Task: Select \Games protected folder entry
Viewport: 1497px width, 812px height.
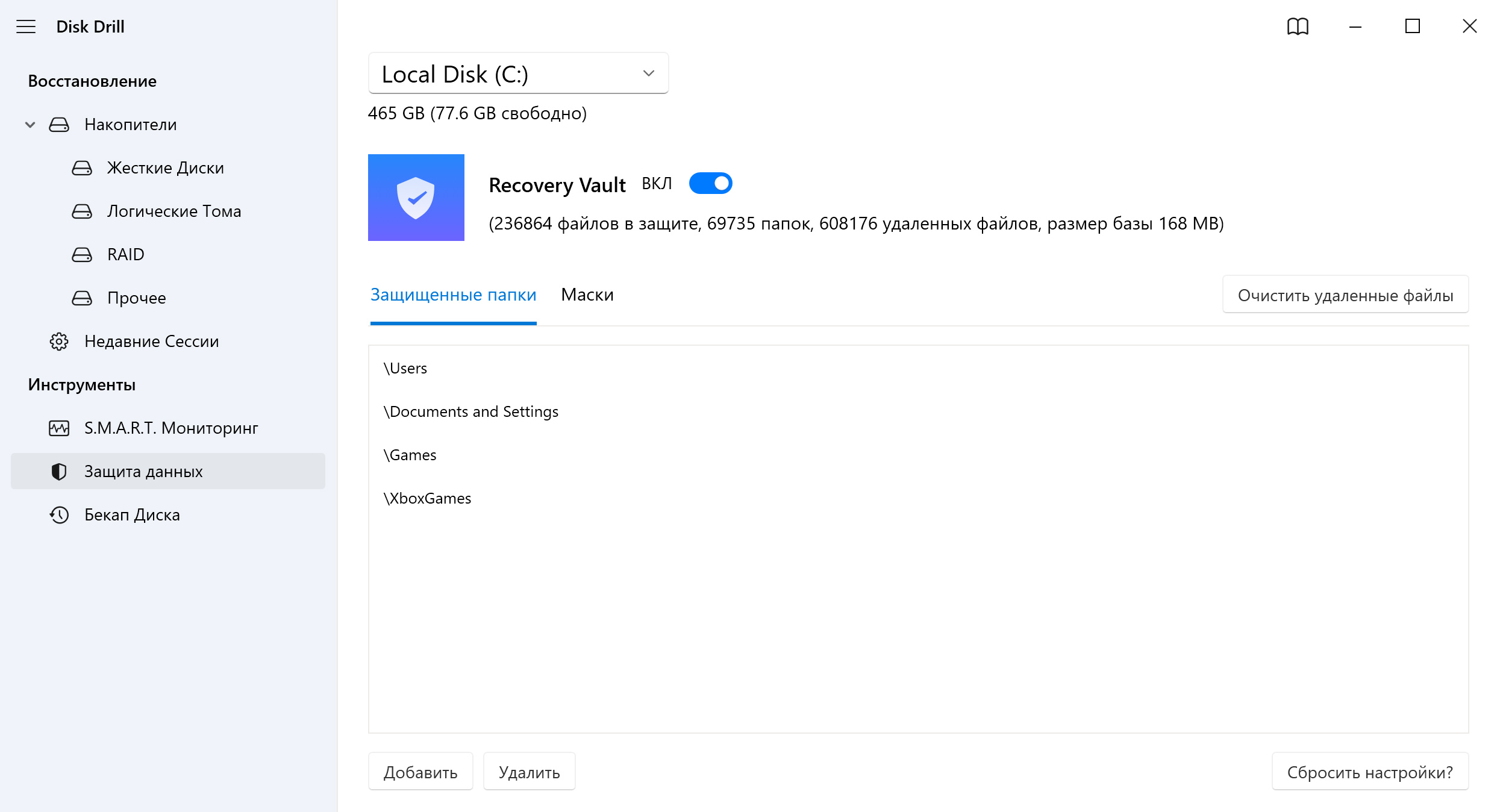Action: 410,454
